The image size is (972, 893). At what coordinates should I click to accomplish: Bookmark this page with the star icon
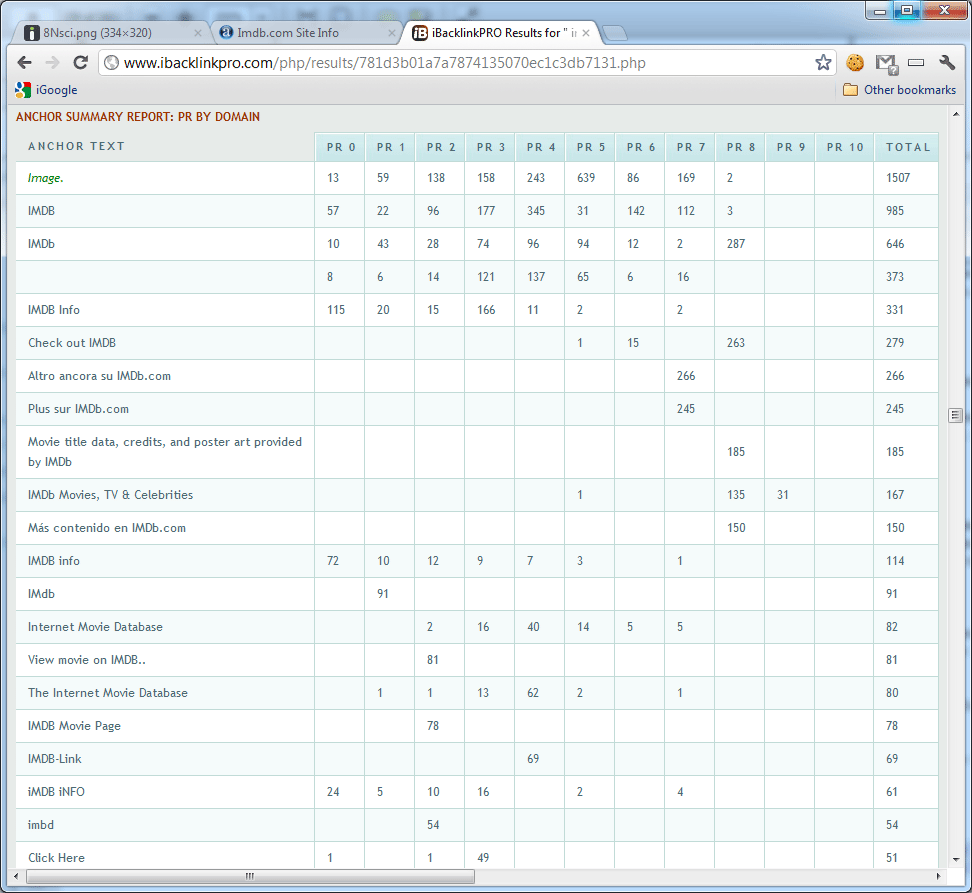[x=823, y=63]
